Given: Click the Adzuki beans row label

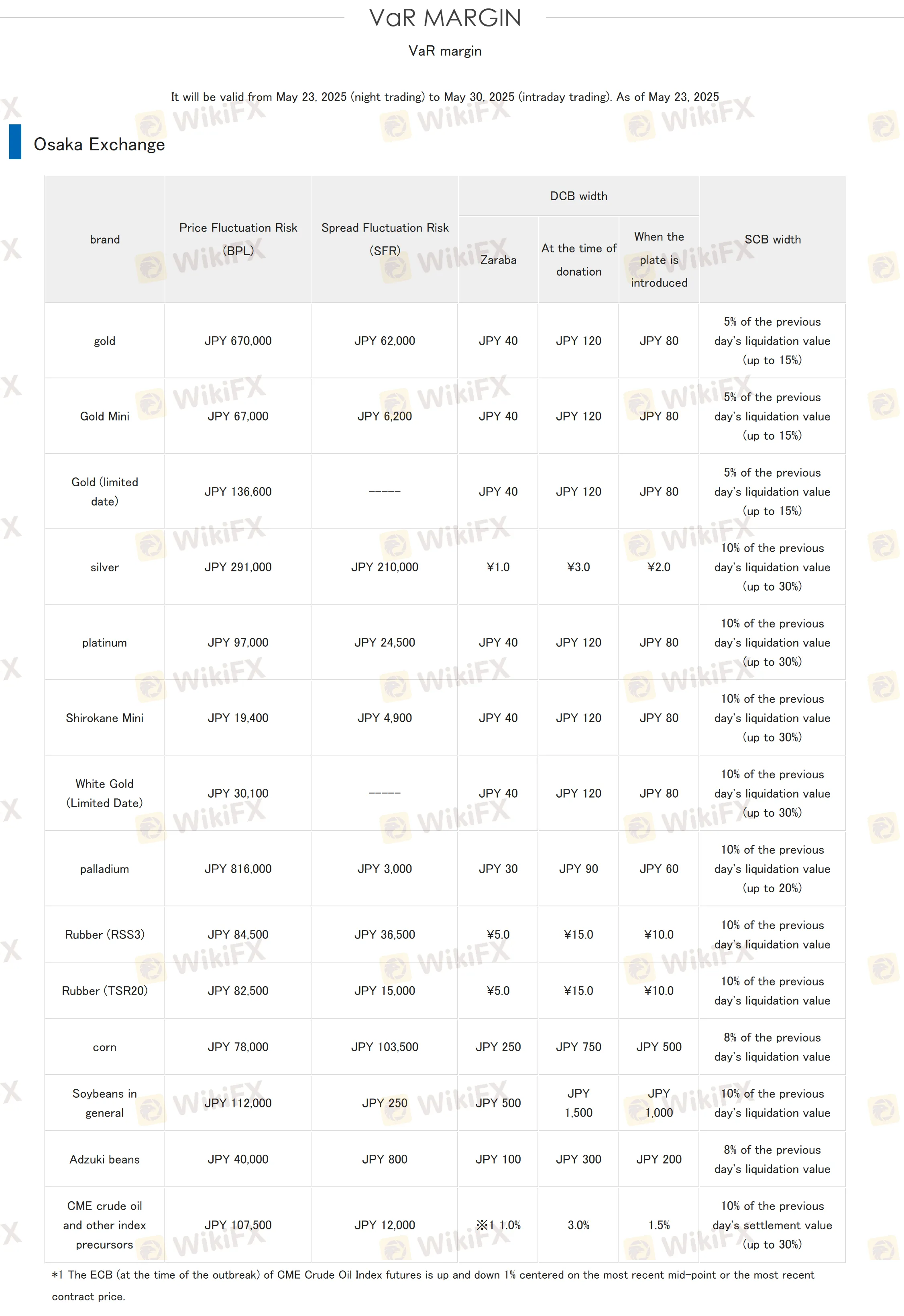Looking at the screenshot, I should click(105, 1159).
